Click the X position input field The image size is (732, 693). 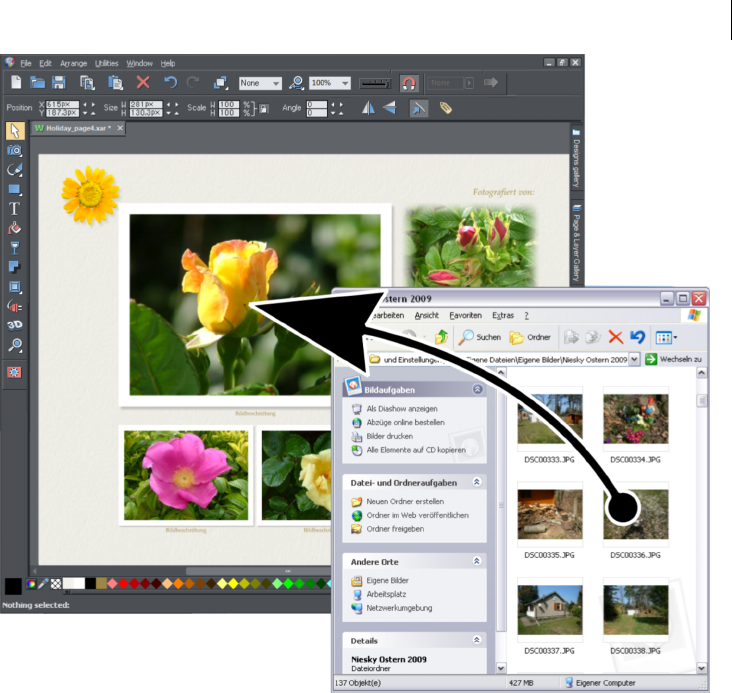(x=63, y=104)
